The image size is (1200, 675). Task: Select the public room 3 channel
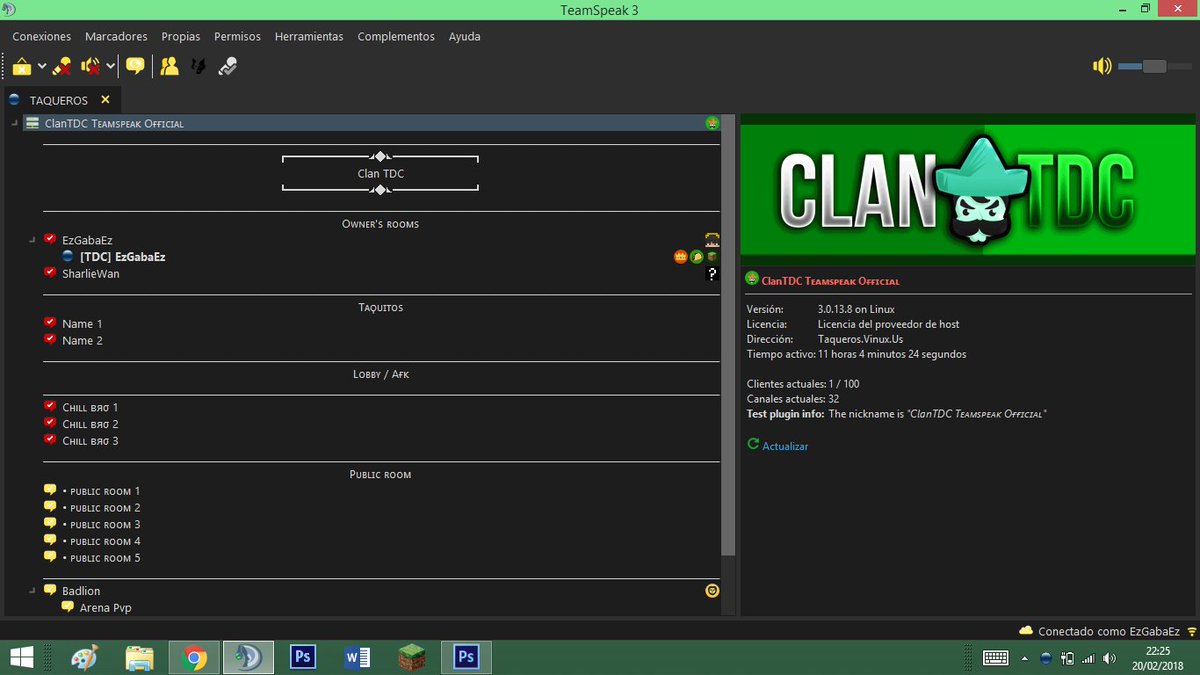(101, 524)
